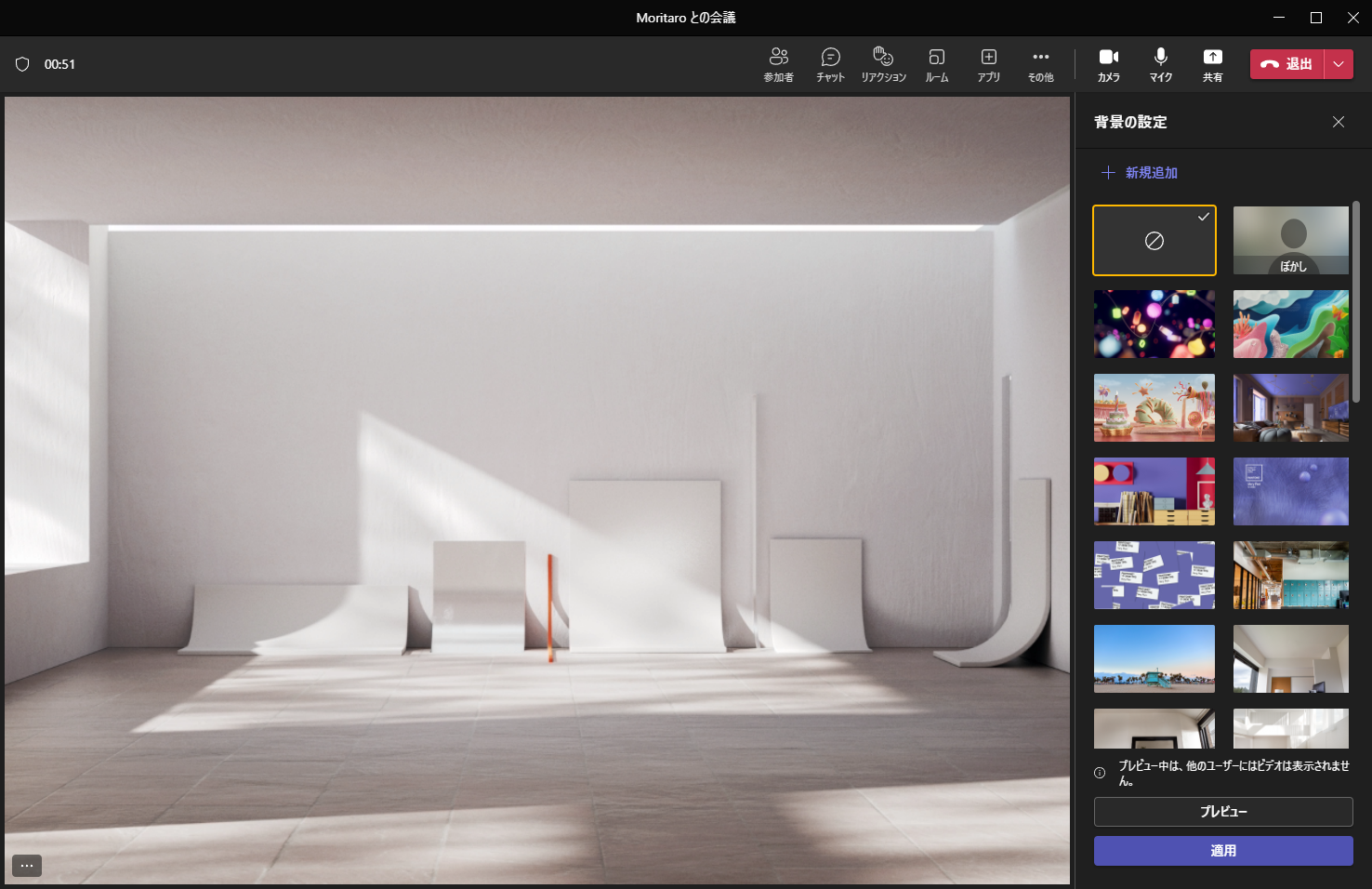
Task: Close the 背景の設定 panel
Action: [x=1339, y=122]
